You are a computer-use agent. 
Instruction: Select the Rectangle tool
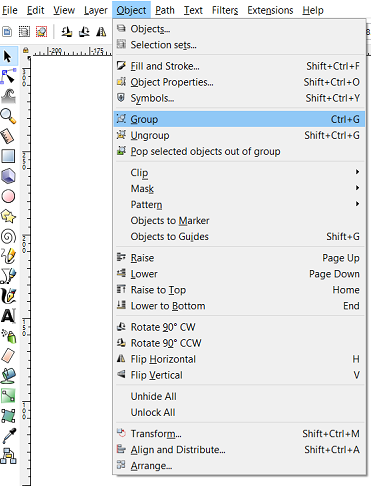coord(8,156)
